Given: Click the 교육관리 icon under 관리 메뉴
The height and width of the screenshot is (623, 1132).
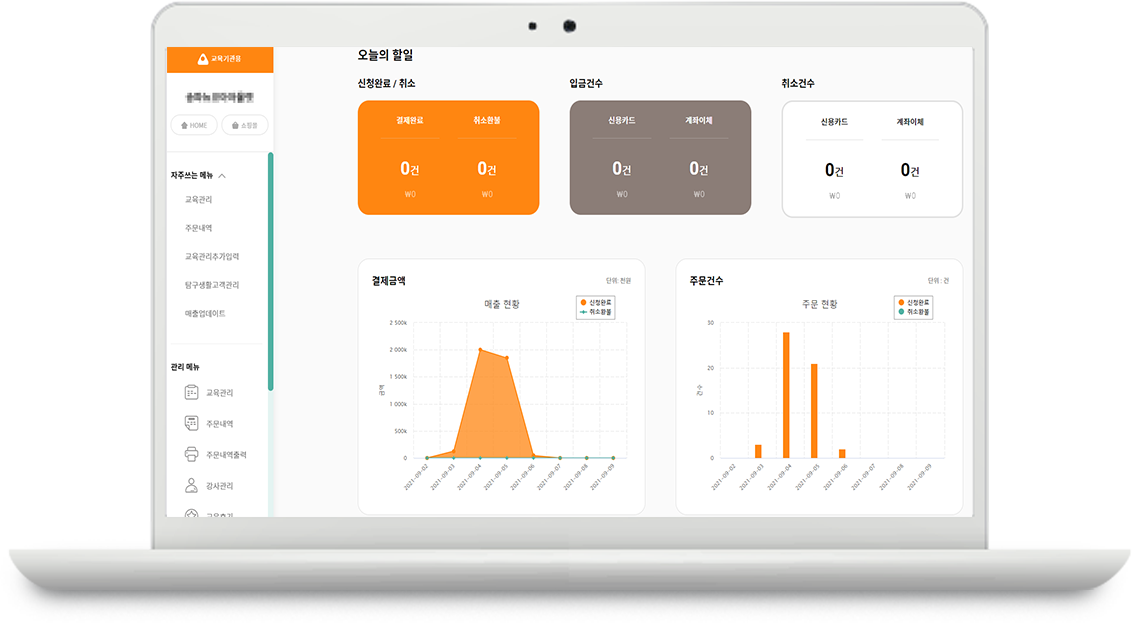Looking at the screenshot, I should [x=191, y=393].
